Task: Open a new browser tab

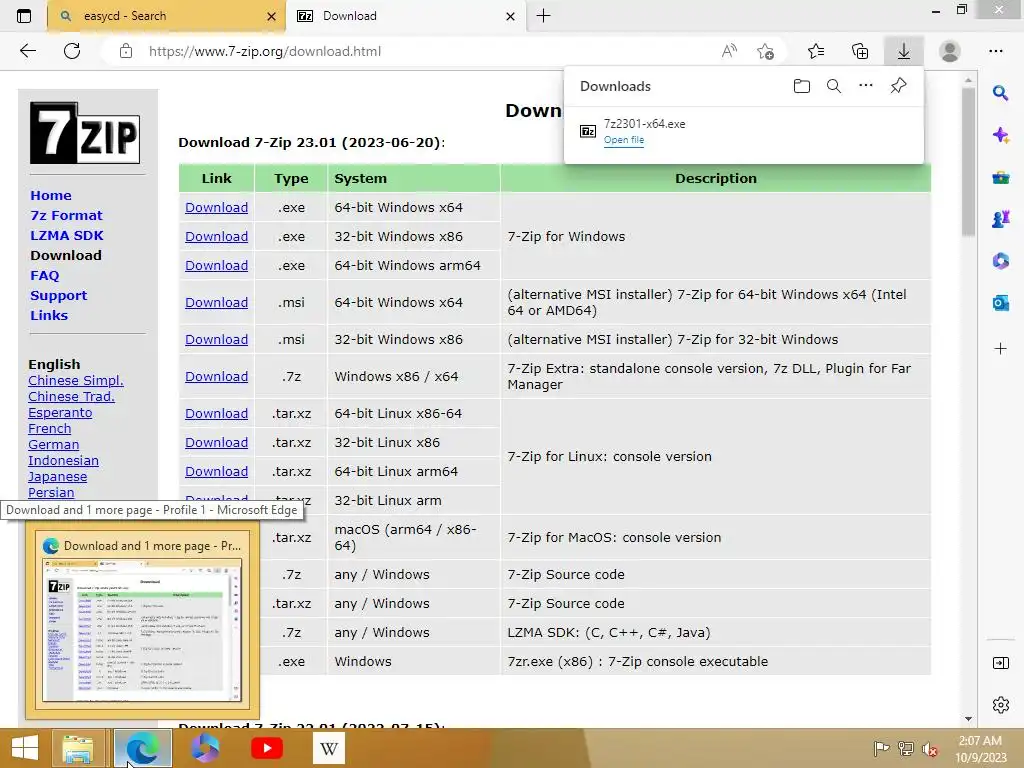Action: pyautogui.click(x=543, y=16)
